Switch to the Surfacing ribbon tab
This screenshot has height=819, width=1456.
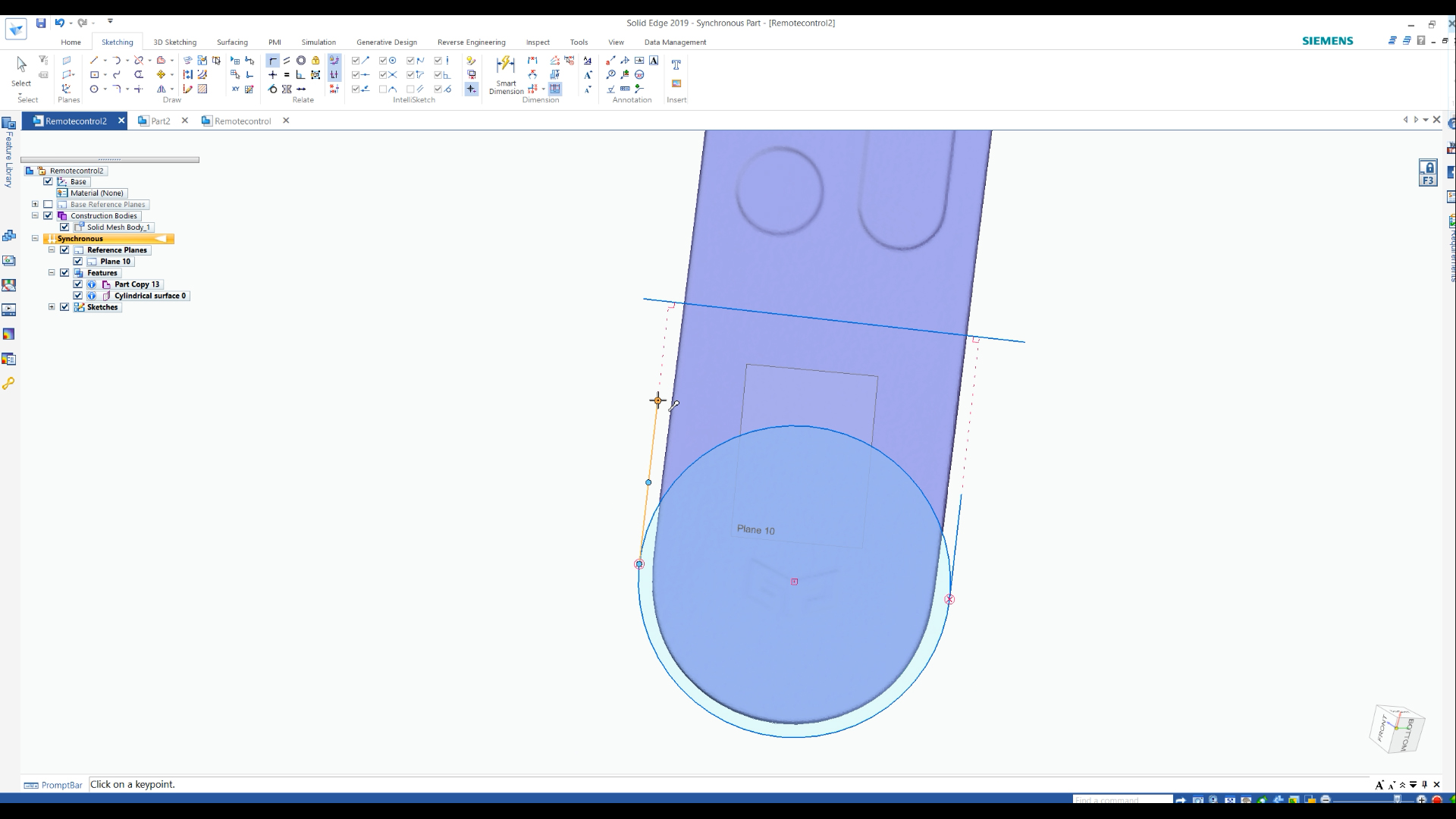(232, 42)
